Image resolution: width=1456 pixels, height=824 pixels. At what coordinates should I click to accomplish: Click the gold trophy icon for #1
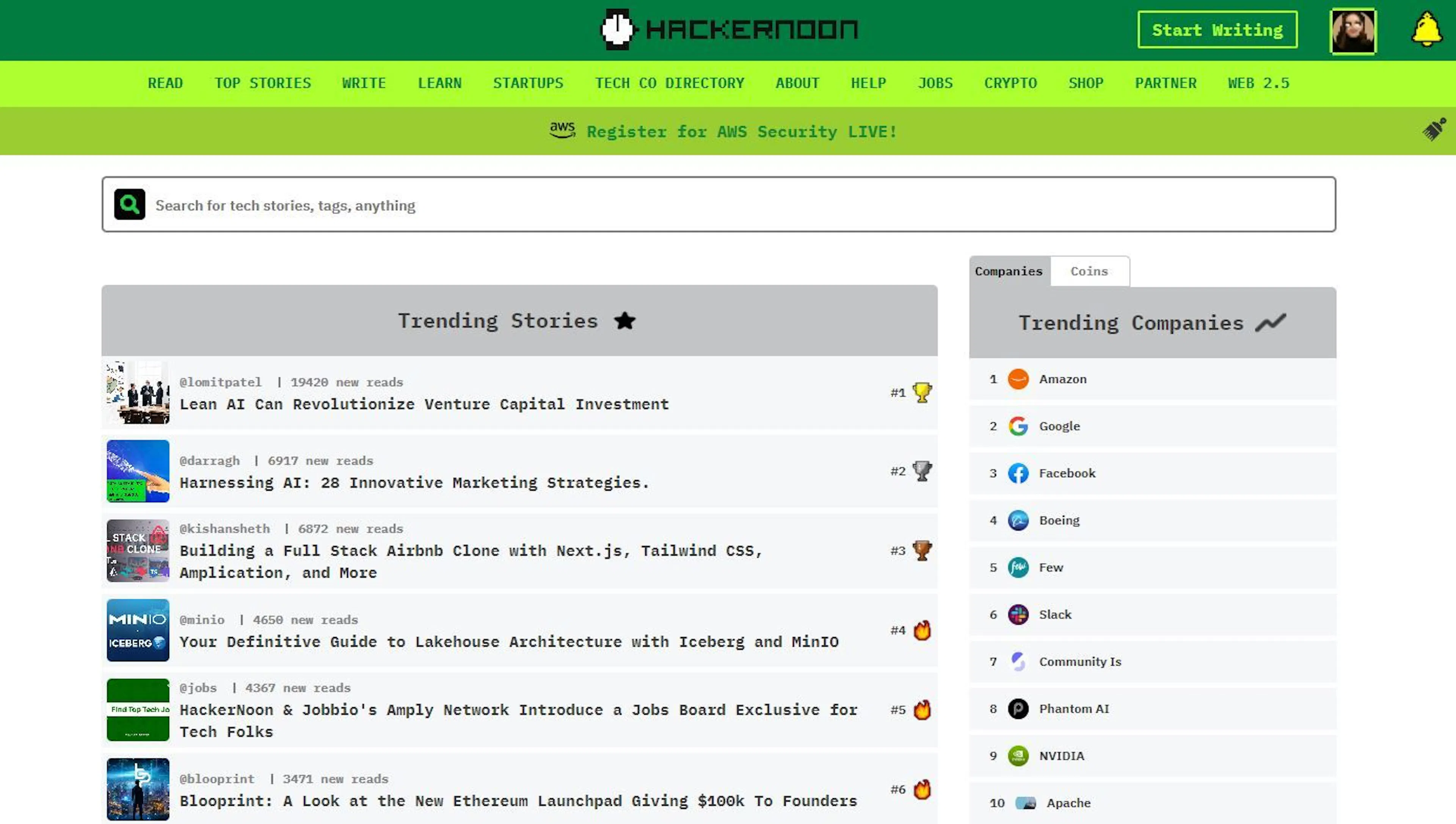click(x=922, y=392)
